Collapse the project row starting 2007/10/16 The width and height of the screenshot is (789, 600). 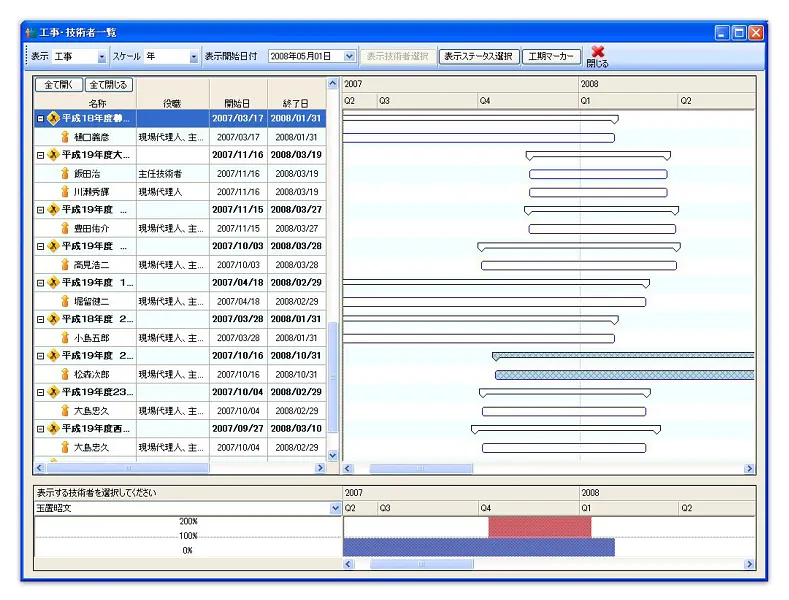(41, 356)
